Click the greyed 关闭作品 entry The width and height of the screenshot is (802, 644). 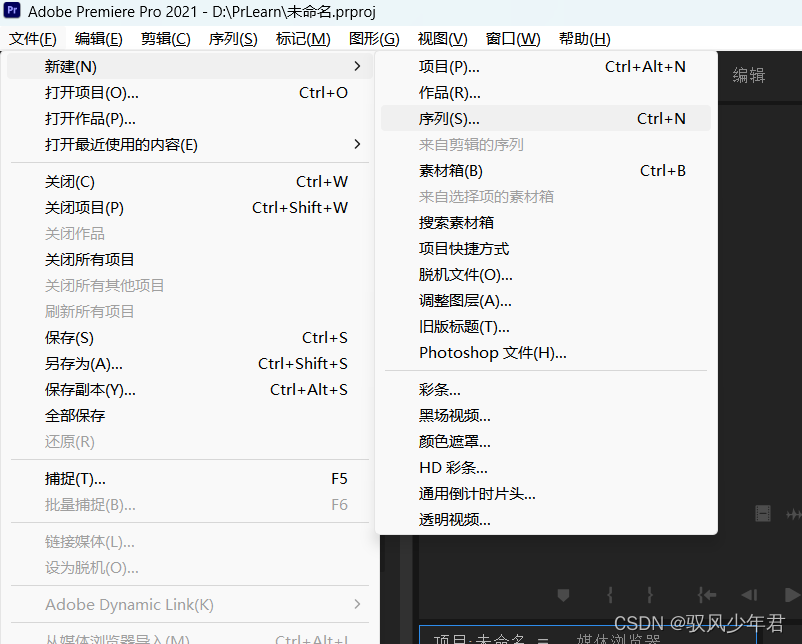click(190, 234)
